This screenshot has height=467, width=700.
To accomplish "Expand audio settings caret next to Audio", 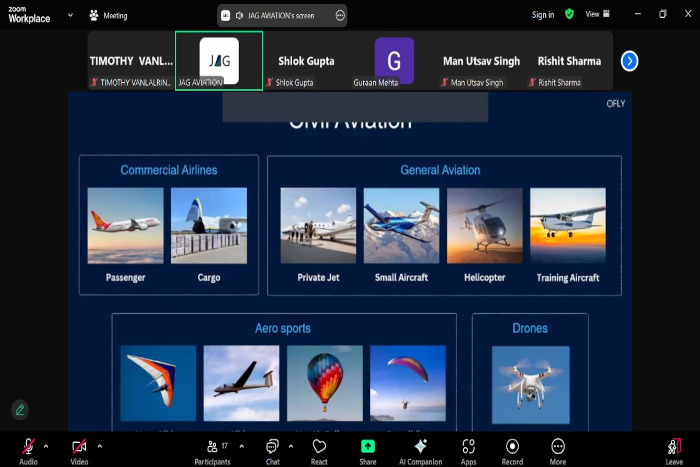I will pyautogui.click(x=46, y=445).
